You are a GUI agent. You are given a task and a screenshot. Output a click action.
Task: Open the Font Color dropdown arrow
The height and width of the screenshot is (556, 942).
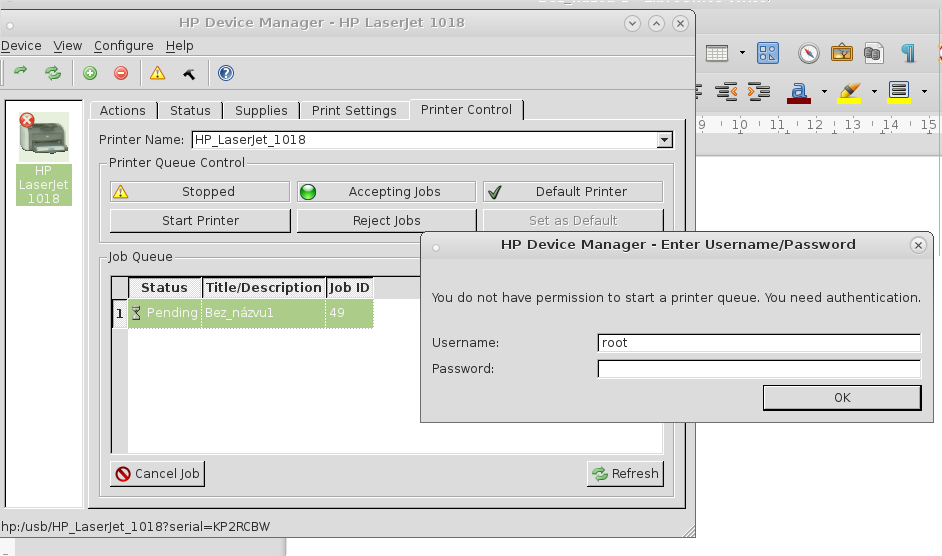(x=824, y=91)
